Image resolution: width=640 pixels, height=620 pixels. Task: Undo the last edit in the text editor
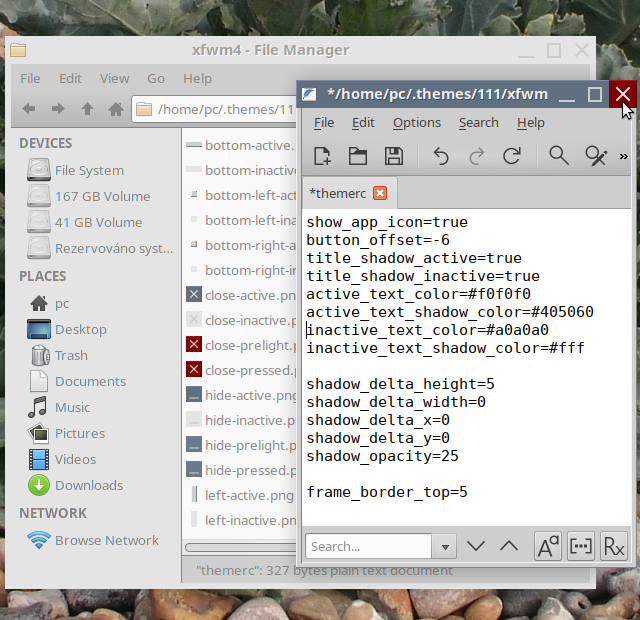(x=441, y=155)
